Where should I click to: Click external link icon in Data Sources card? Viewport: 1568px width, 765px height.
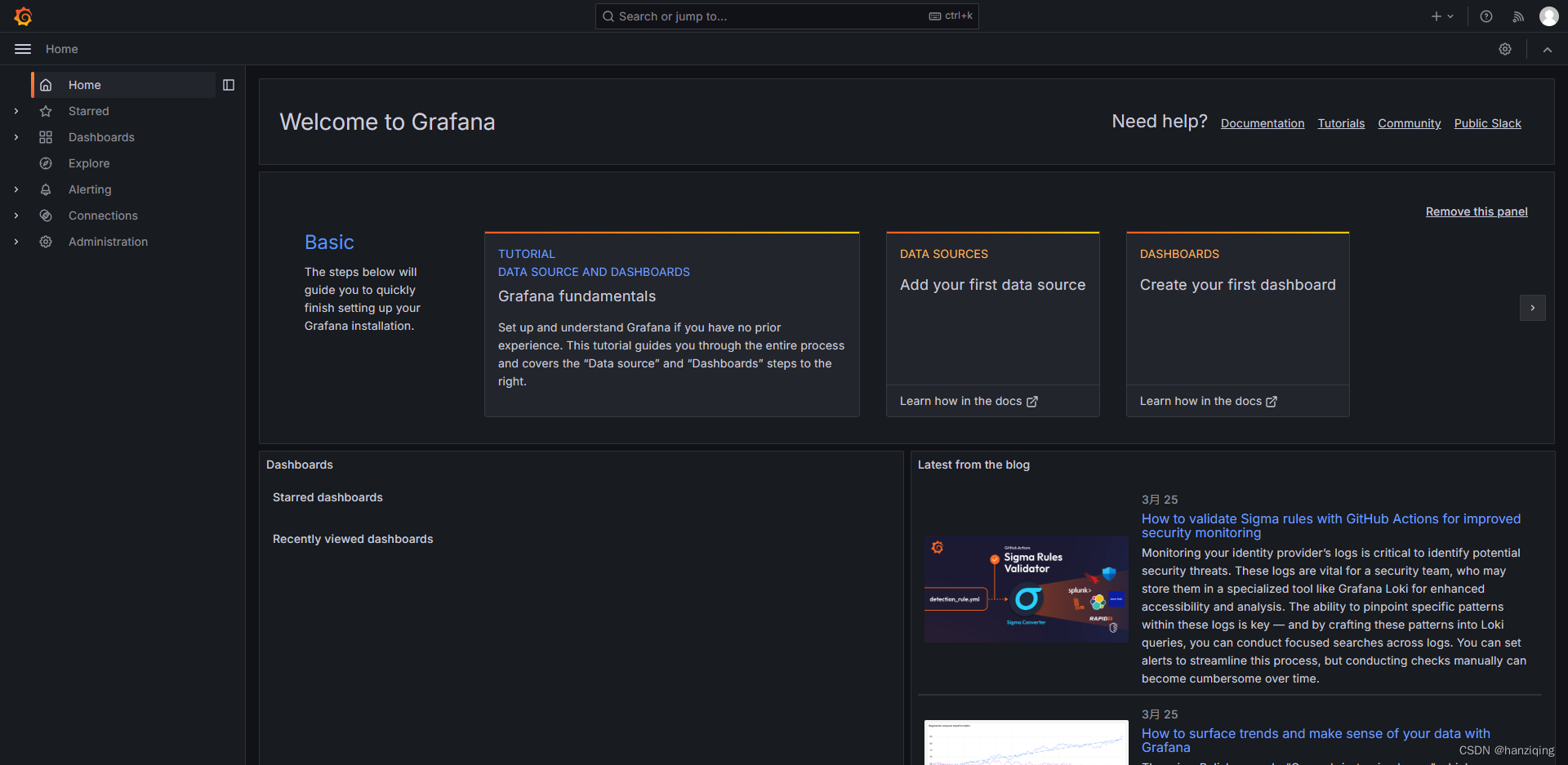click(1032, 402)
